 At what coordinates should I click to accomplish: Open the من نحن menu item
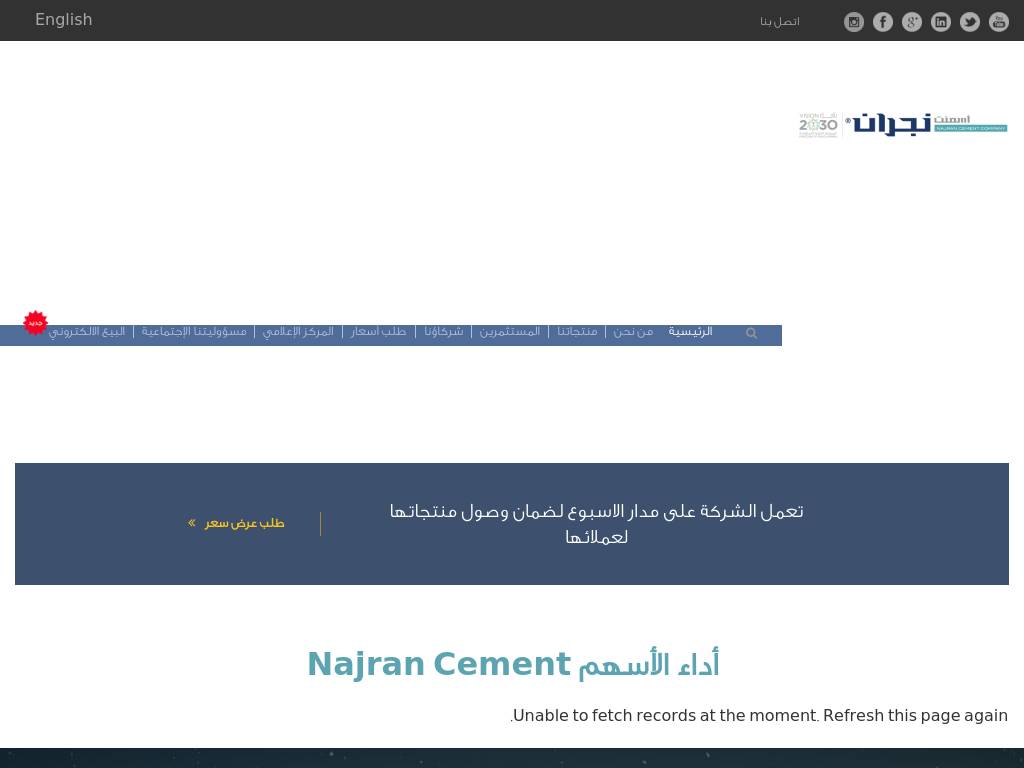pyautogui.click(x=633, y=332)
